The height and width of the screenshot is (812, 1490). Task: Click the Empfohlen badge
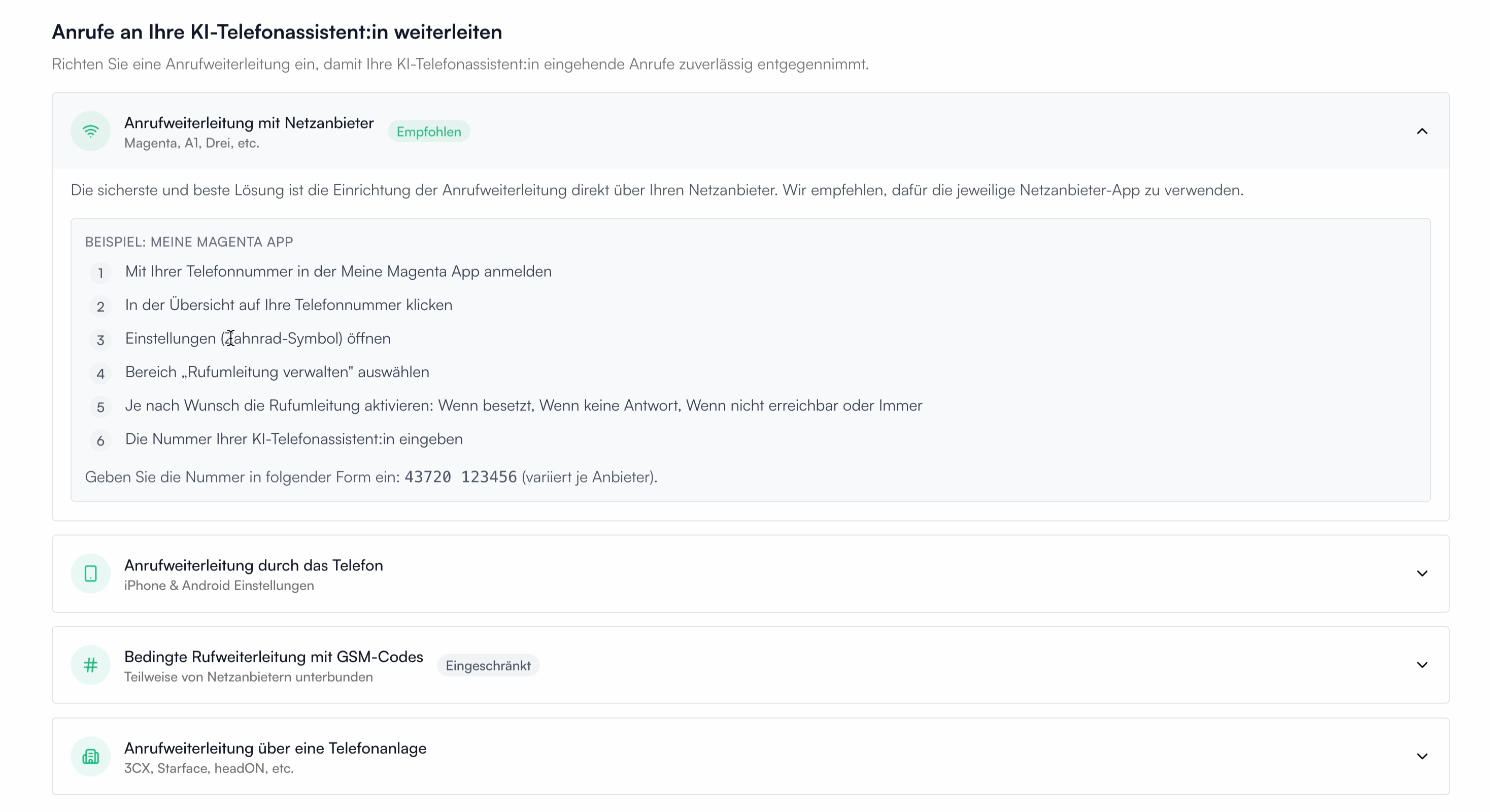429,132
